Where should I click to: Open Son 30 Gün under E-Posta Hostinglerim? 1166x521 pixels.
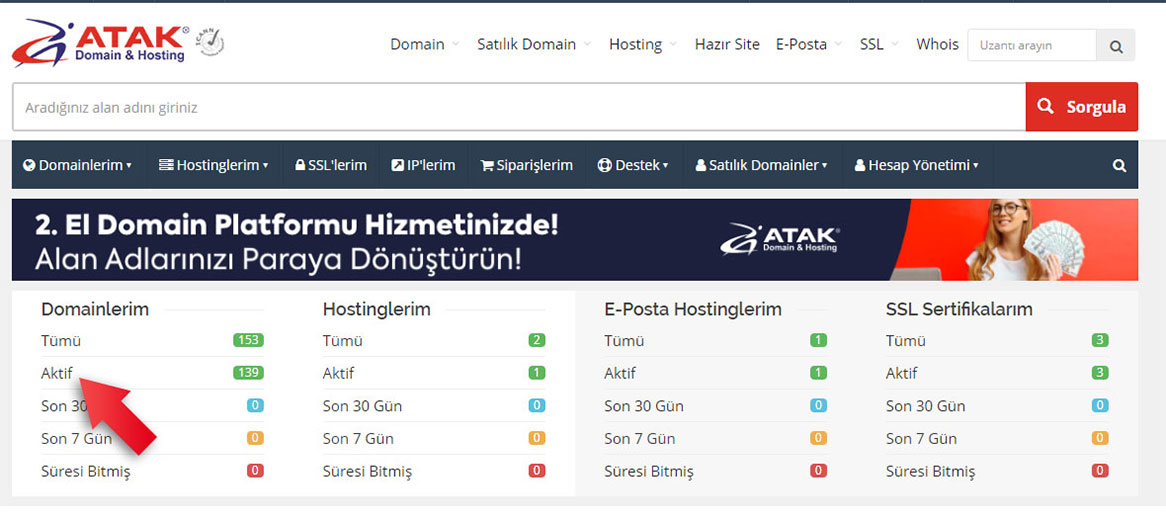click(644, 406)
